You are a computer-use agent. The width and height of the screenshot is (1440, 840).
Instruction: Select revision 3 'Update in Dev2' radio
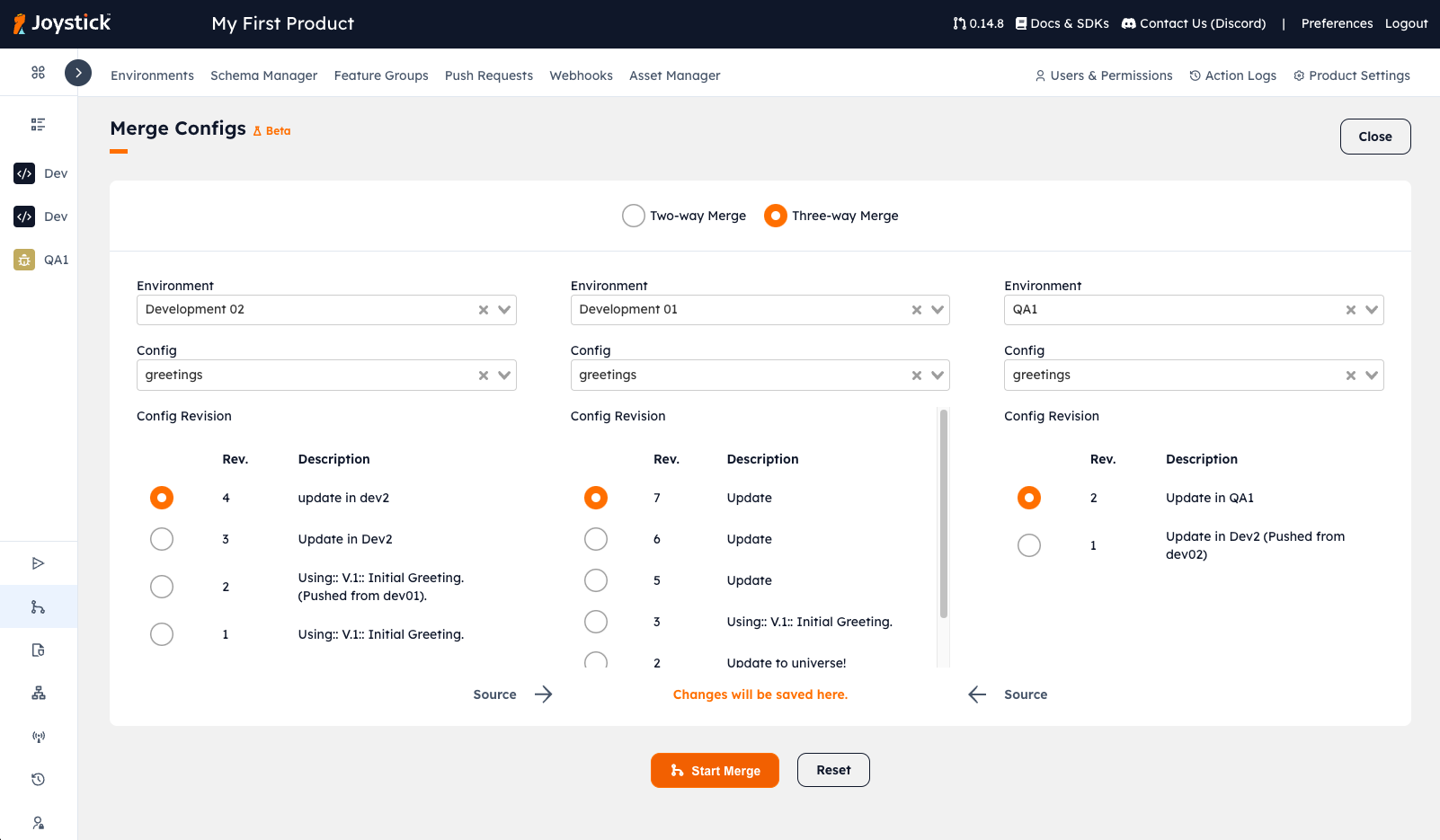162,539
